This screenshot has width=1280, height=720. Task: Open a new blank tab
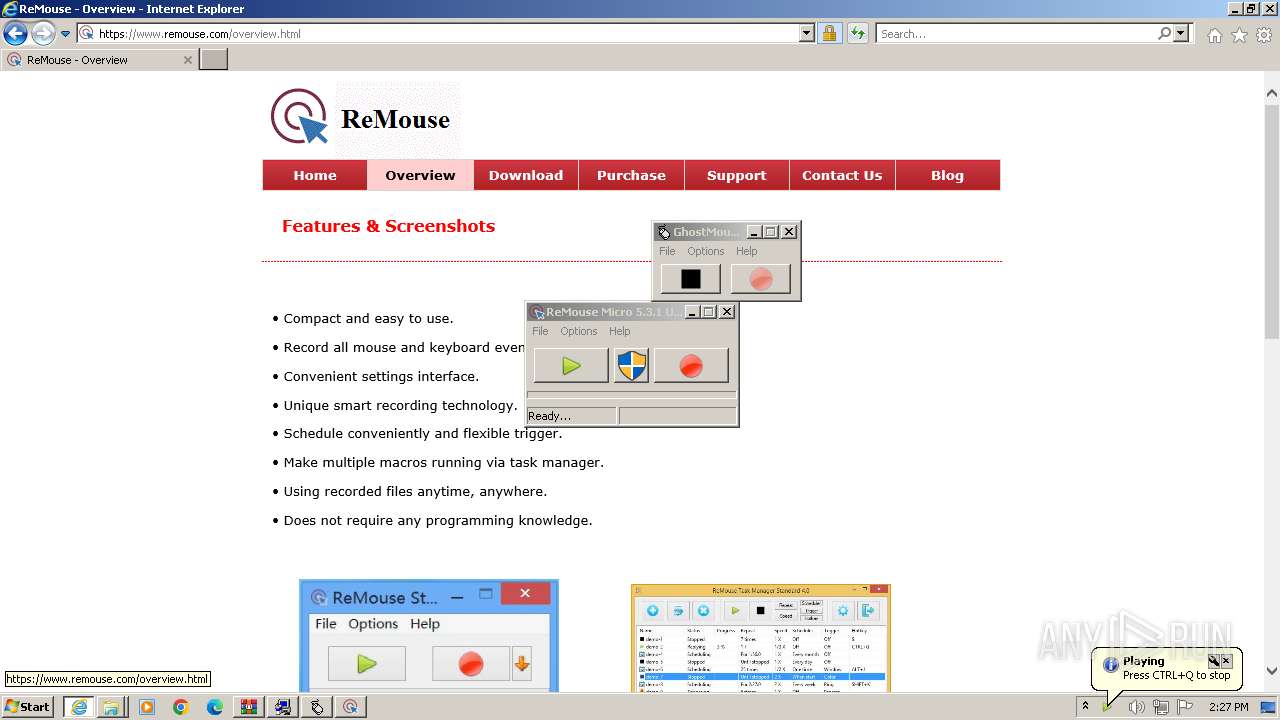(214, 60)
